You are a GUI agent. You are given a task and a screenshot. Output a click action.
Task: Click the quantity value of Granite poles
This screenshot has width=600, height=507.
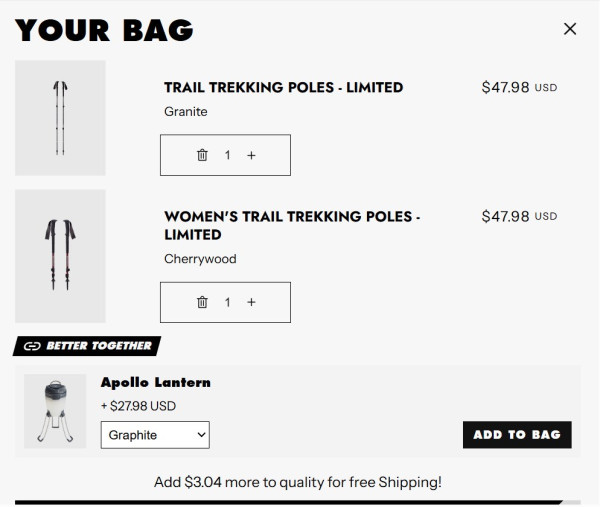[x=227, y=155]
